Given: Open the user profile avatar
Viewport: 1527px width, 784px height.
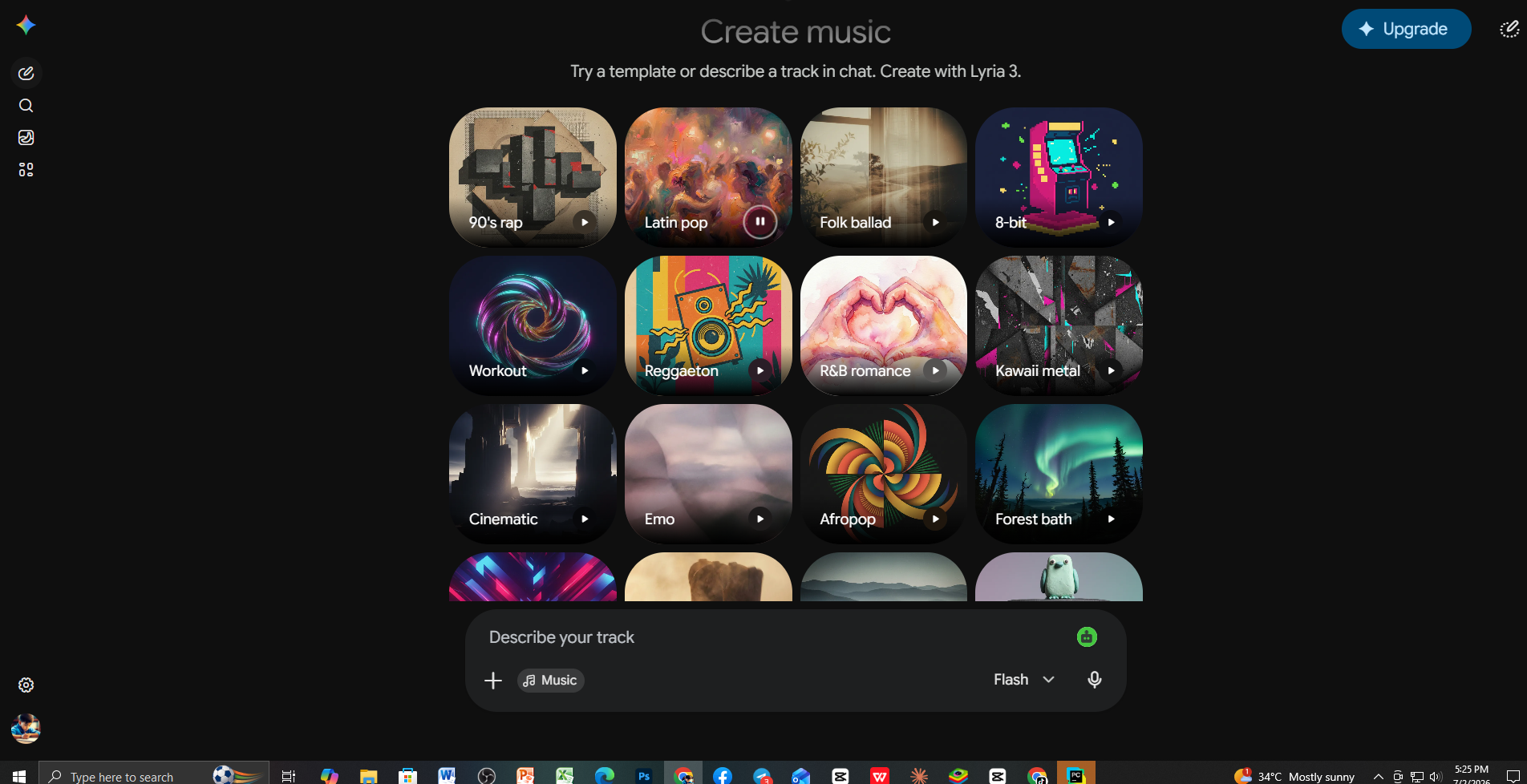Looking at the screenshot, I should [26, 729].
